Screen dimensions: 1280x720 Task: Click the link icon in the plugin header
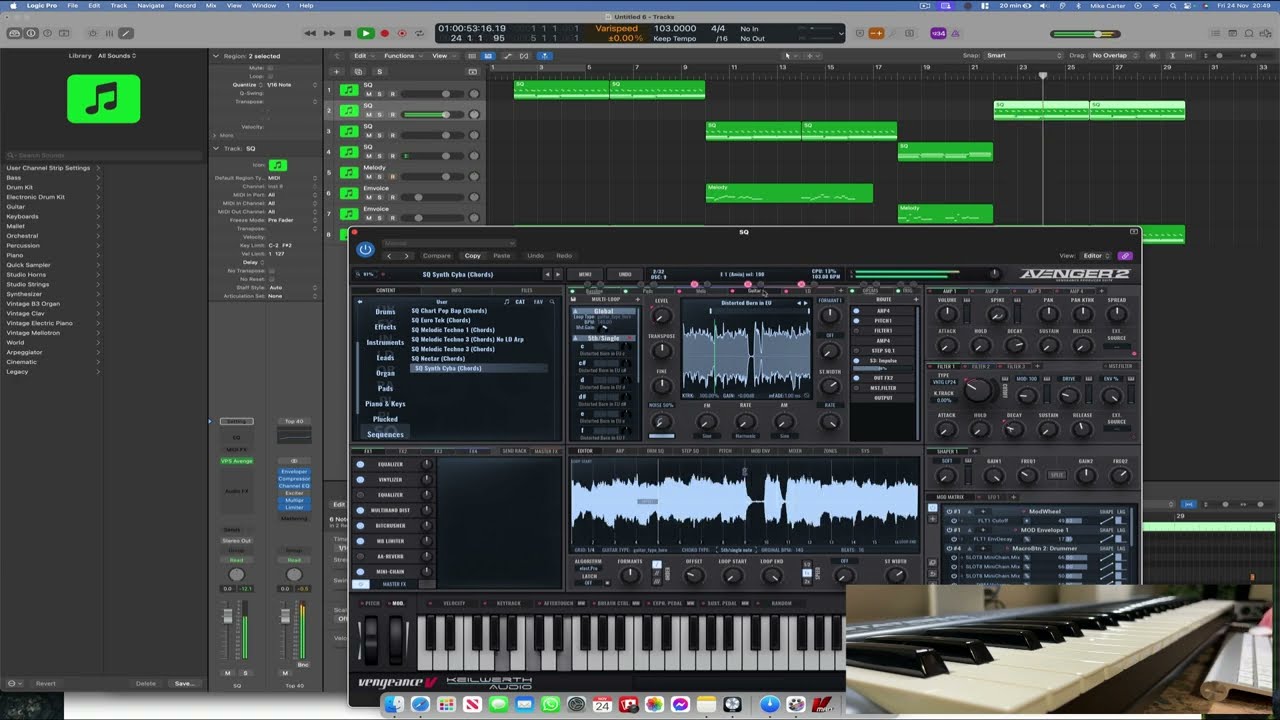1125,256
